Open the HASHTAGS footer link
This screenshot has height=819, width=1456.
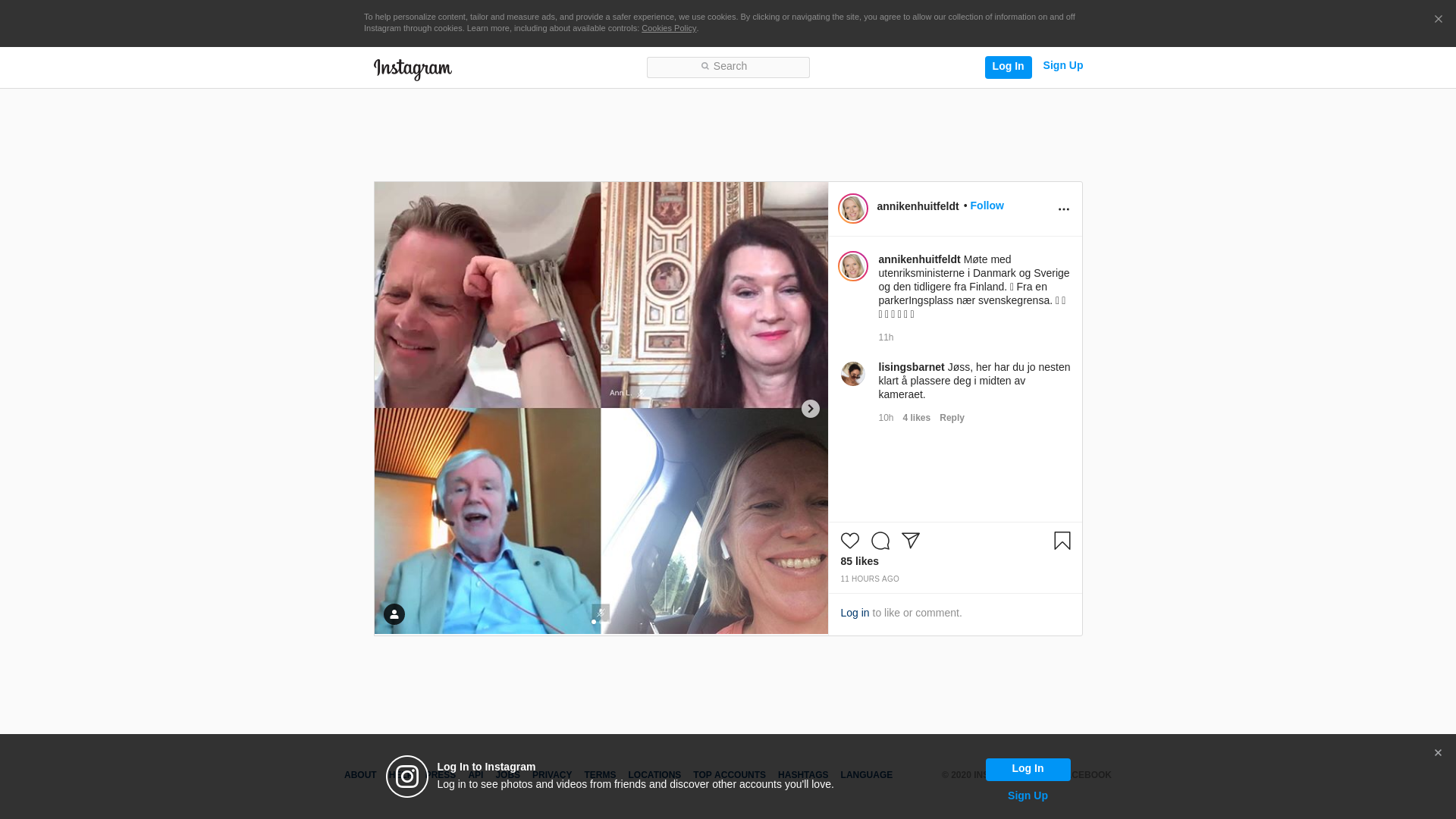tap(803, 775)
